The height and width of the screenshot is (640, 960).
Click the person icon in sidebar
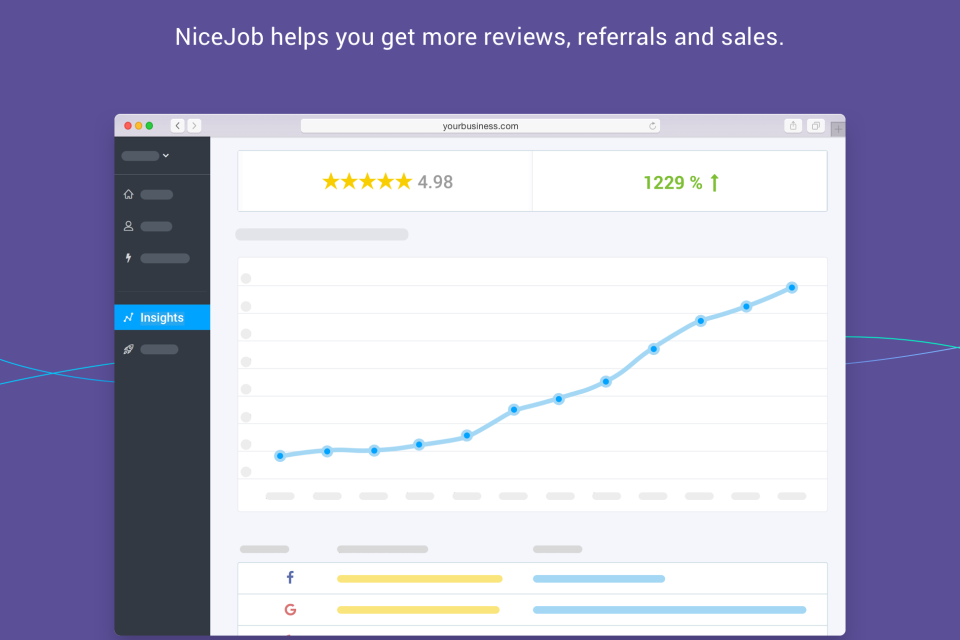(x=128, y=226)
